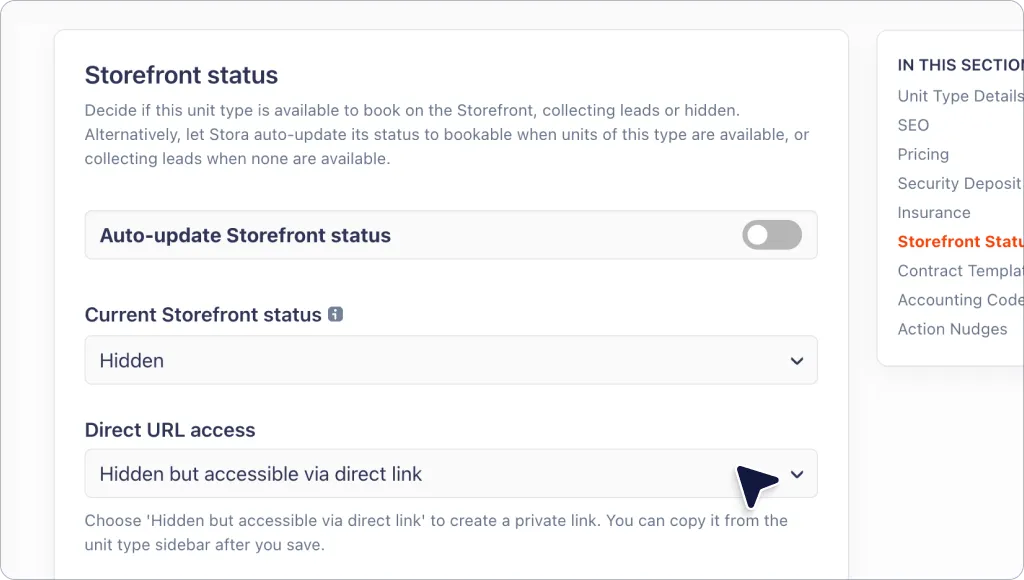Click the Current Storefront status label text
Image resolution: width=1024 pixels, height=580 pixels.
(x=203, y=315)
